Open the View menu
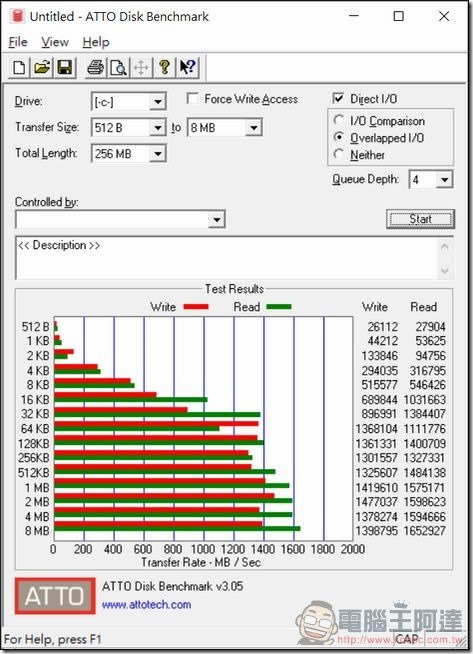 pyautogui.click(x=55, y=42)
